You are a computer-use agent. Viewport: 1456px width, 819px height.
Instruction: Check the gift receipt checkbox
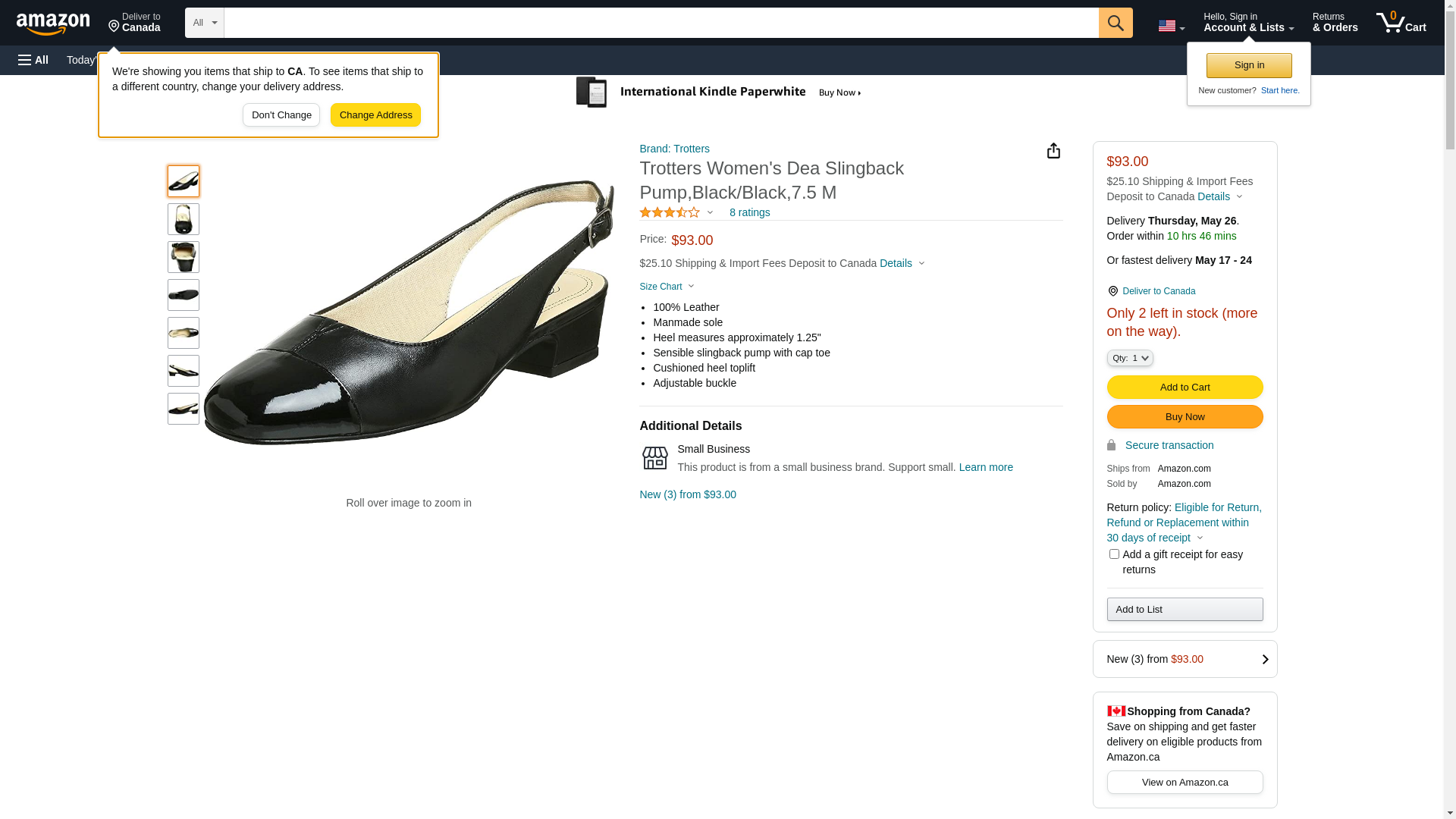(x=1113, y=554)
